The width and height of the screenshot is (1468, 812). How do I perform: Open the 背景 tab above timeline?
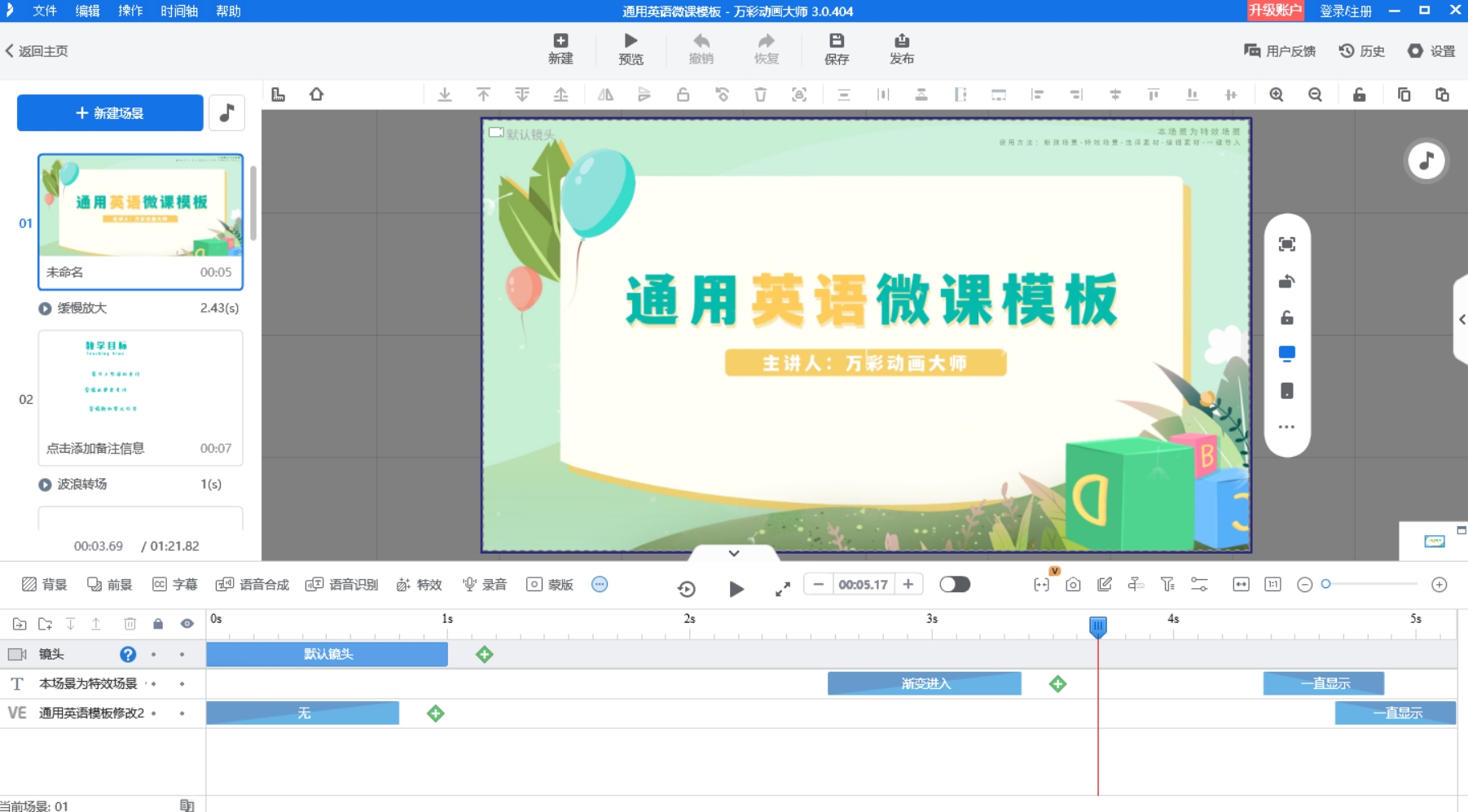pos(44,585)
